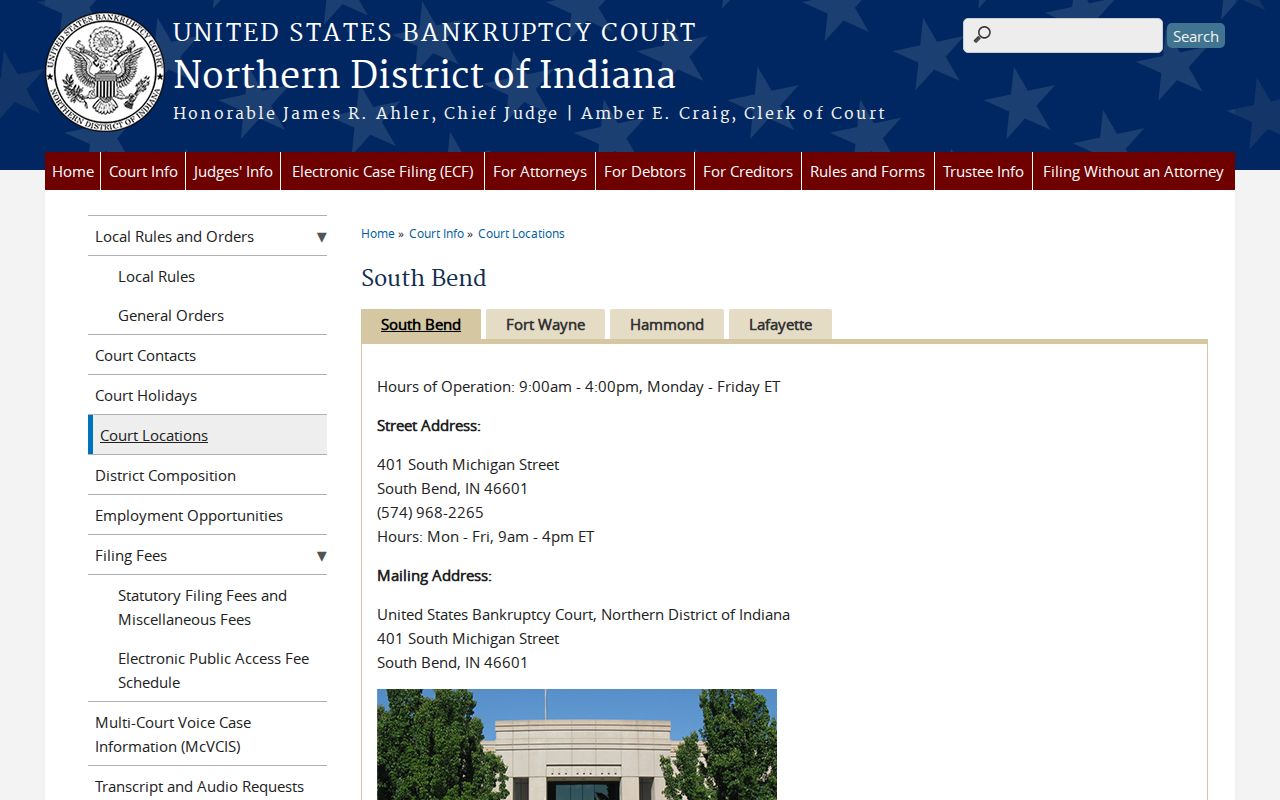Follow the Court Locations breadcrumb link
This screenshot has height=800, width=1280.
521,234
